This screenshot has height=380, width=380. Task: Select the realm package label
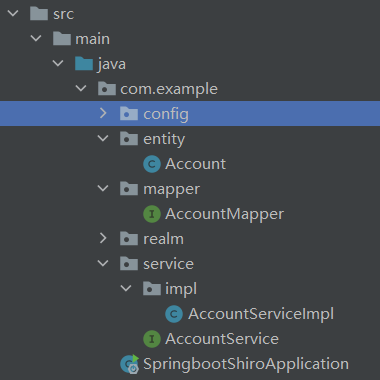pos(163,239)
